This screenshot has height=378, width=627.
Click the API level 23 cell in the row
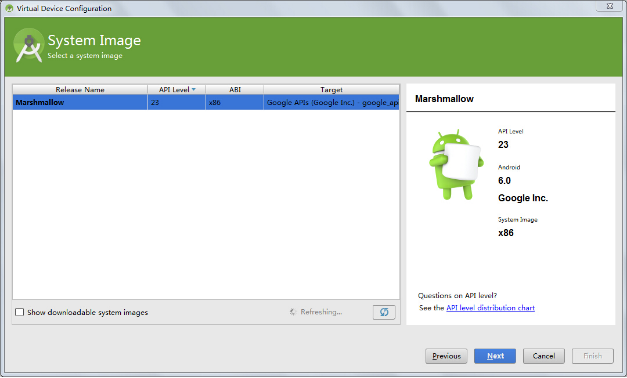(x=176, y=102)
